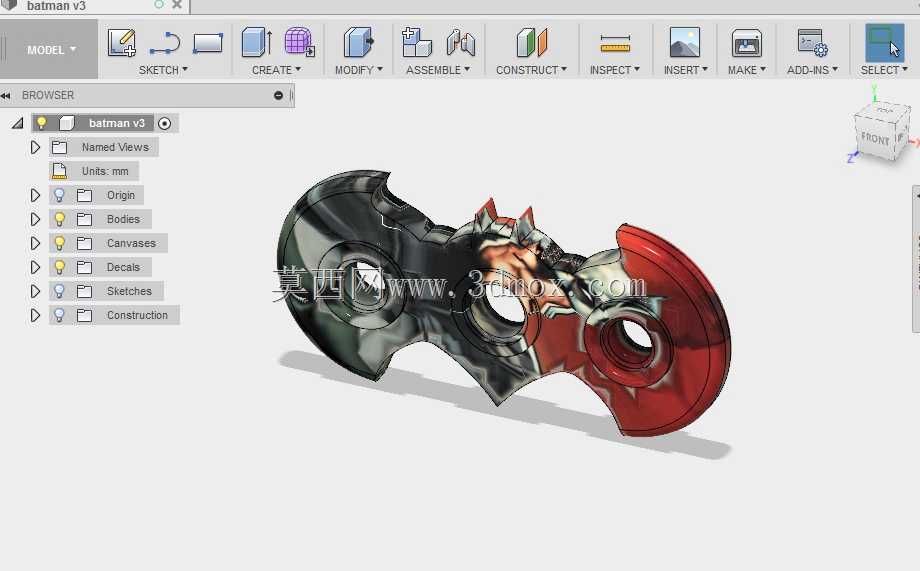Open the SELECT menu
The height and width of the screenshot is (571, 920).
pos(884,70)
